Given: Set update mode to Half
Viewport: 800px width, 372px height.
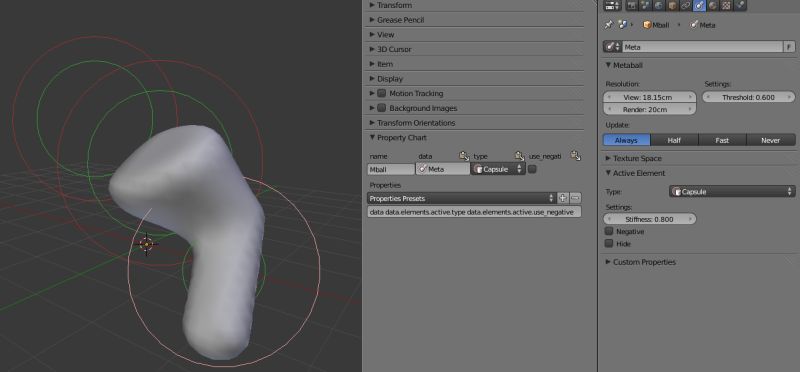Looking at the screenshot, I should (674, 140).
